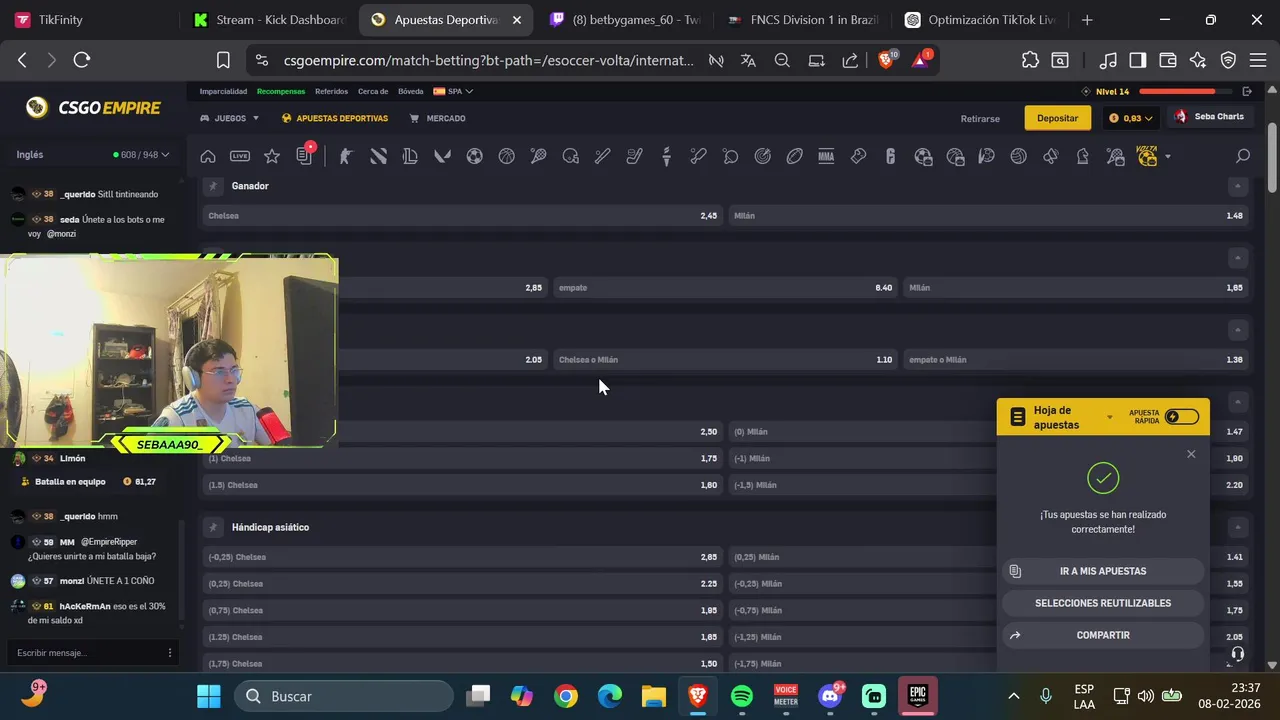Image resolution: width=1280 pixels, height=720 pixels.
Task: Open the SPA language dropdown
Action: coord(453,91)
